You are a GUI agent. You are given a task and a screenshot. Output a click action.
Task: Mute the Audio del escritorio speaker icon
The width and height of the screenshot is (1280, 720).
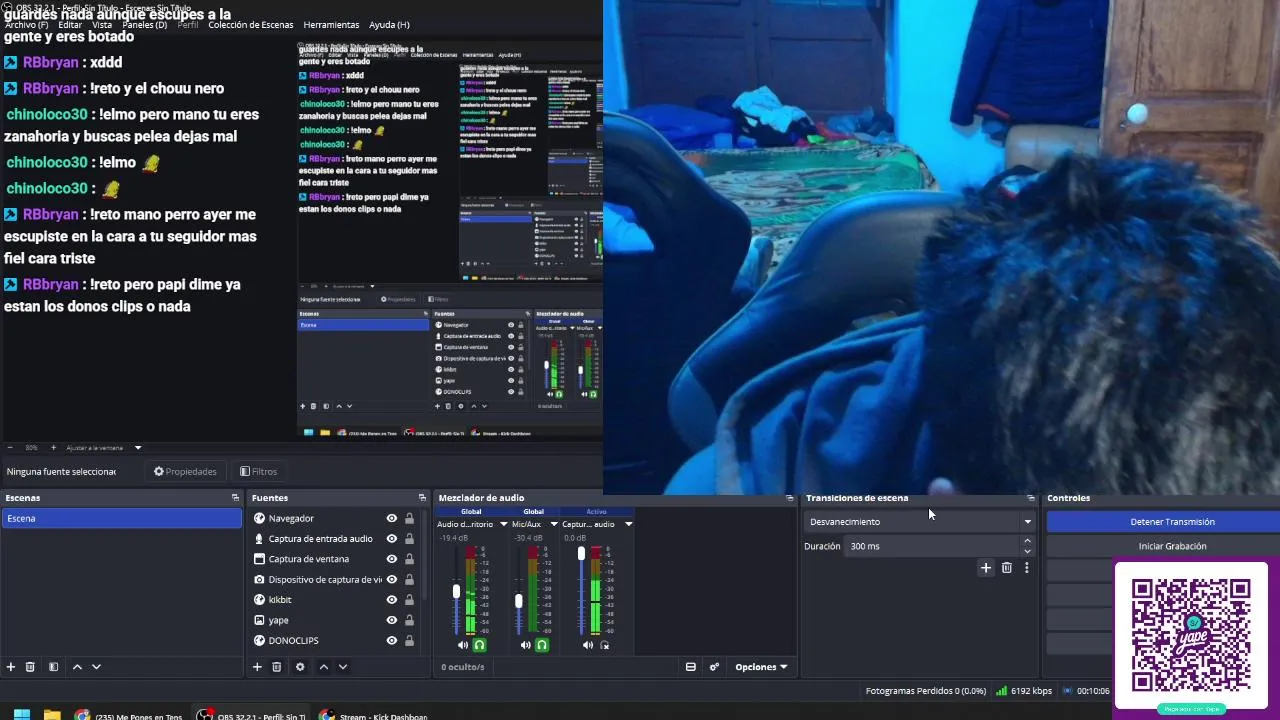pos(463,645)
